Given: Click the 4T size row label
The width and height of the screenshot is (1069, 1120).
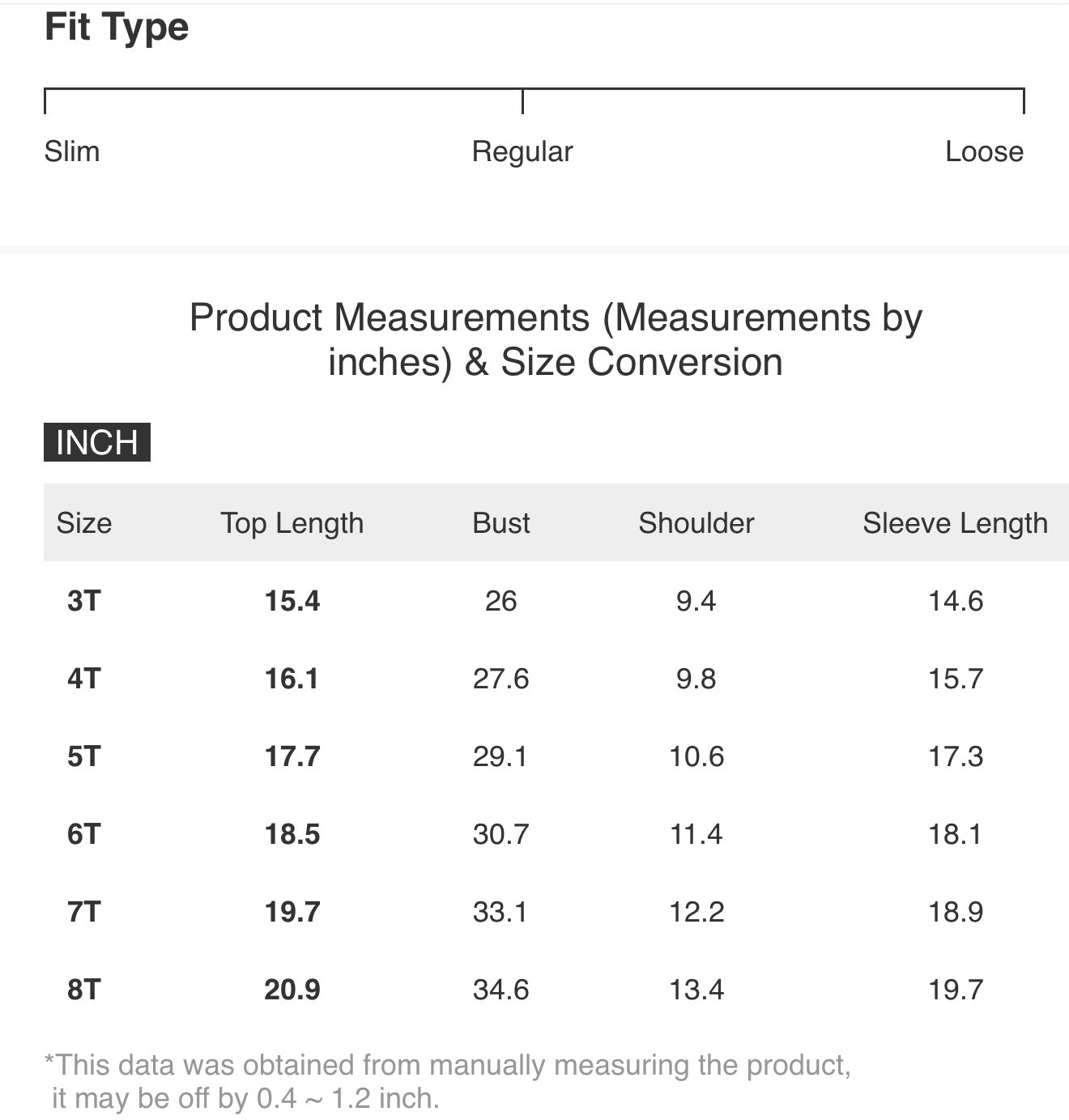Looking at the screenshot, I should click(x=84, y=679).
